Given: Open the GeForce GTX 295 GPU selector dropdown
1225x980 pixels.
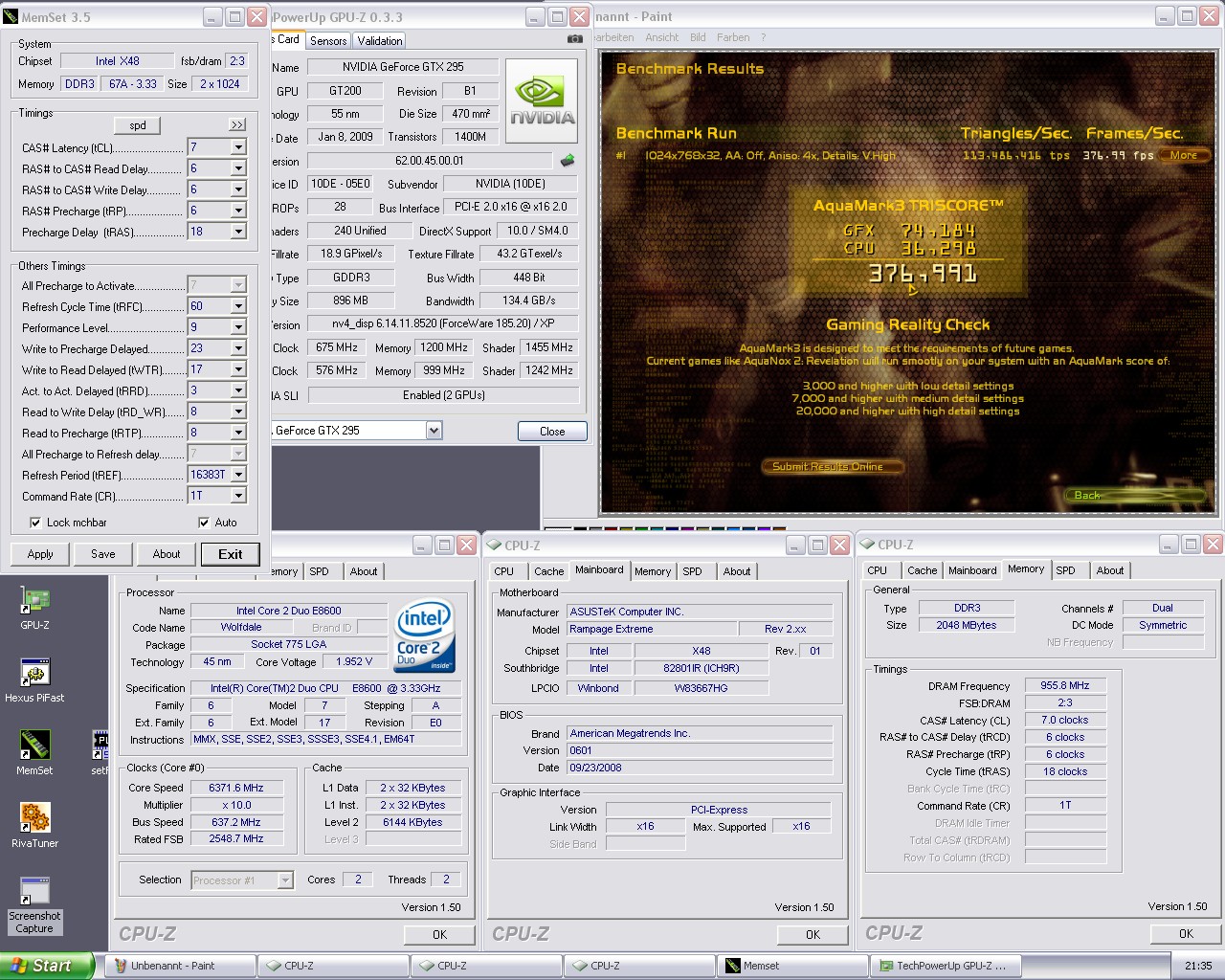Looking at the screenshot, I should tap(434, 431).
